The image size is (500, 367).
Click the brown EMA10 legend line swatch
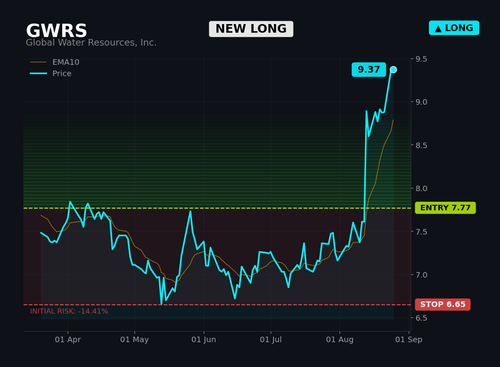click(38, 62)
